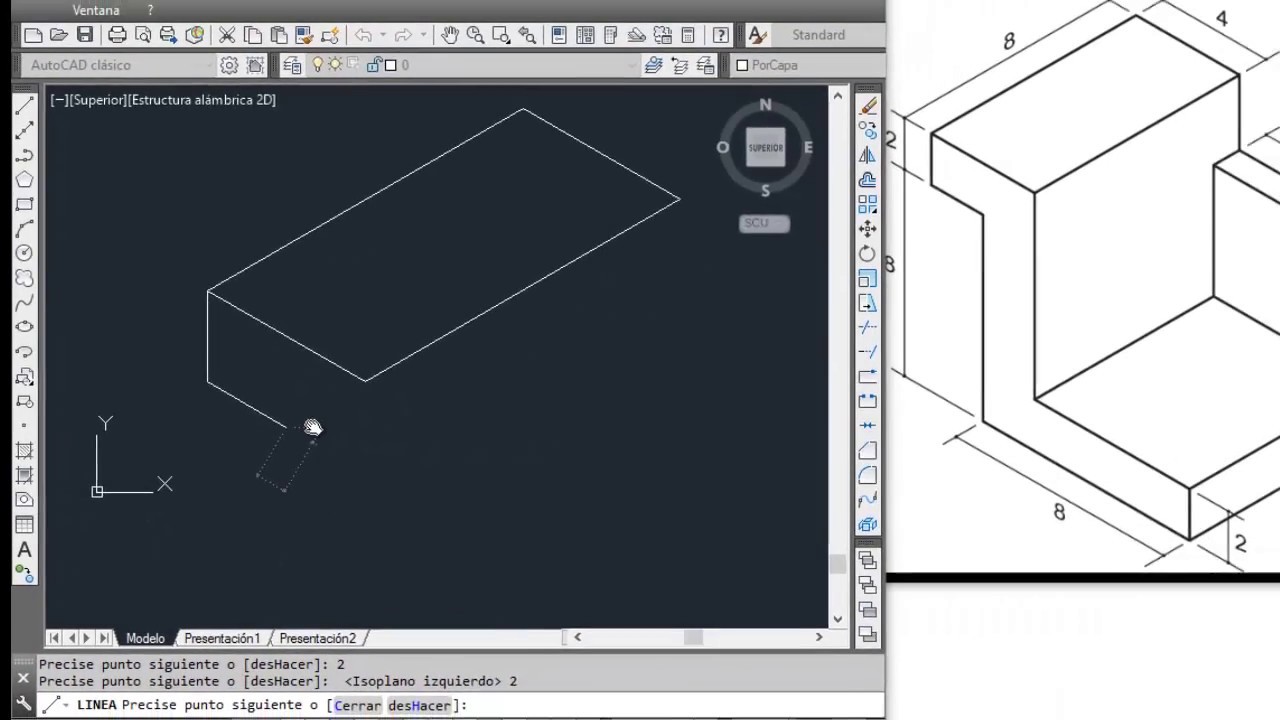Open command line recent commands arrow

pos(66,705)
